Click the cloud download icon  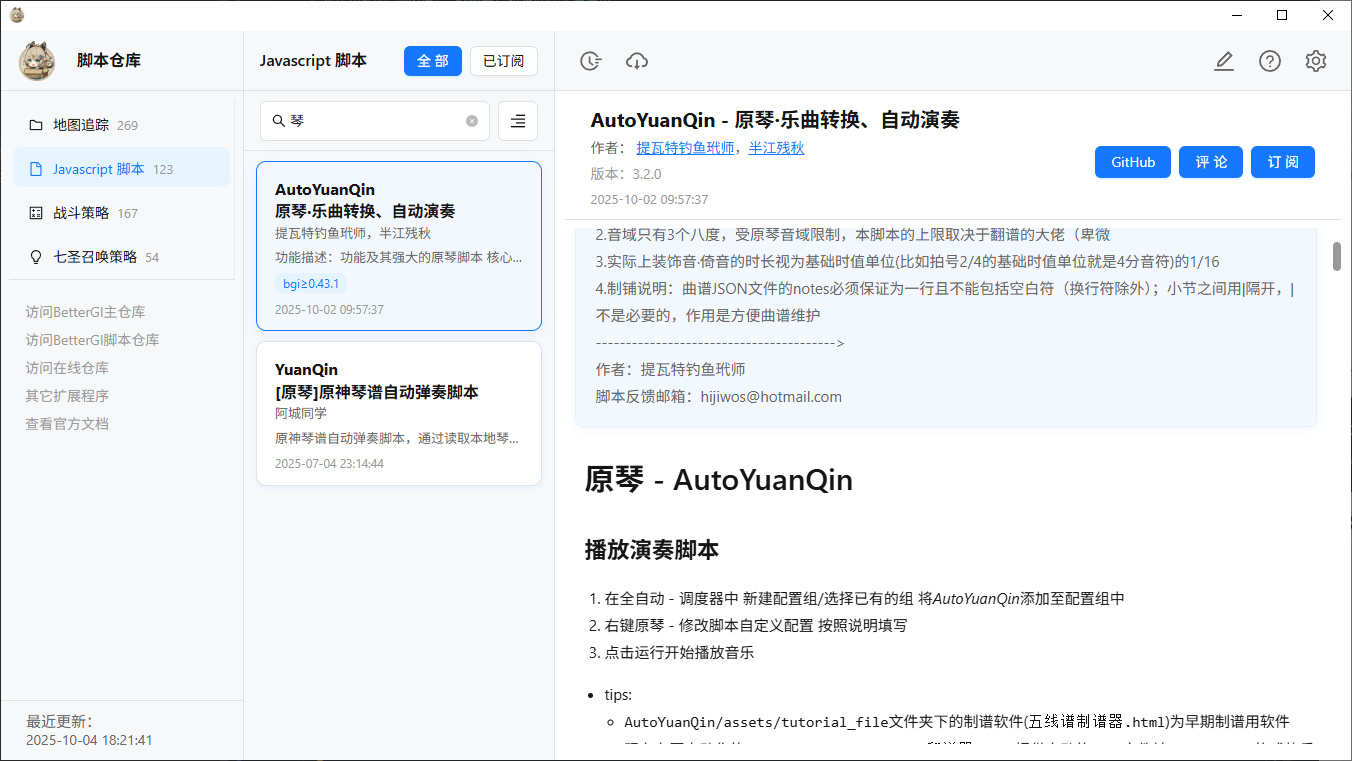[x=637, y=61]
